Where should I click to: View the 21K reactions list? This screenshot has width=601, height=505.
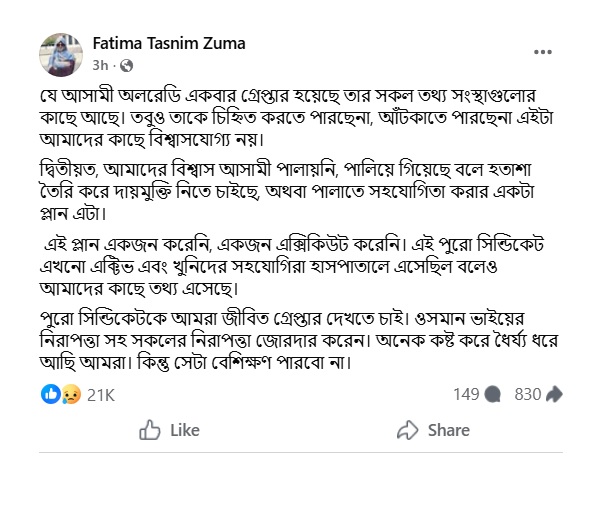[102, 395]
